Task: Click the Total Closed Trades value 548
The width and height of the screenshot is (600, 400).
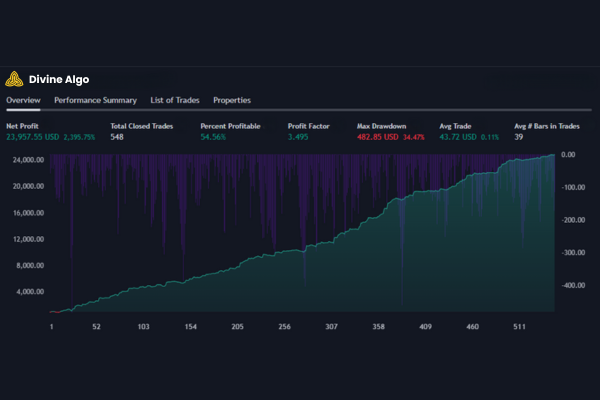Action: [117, 136]
